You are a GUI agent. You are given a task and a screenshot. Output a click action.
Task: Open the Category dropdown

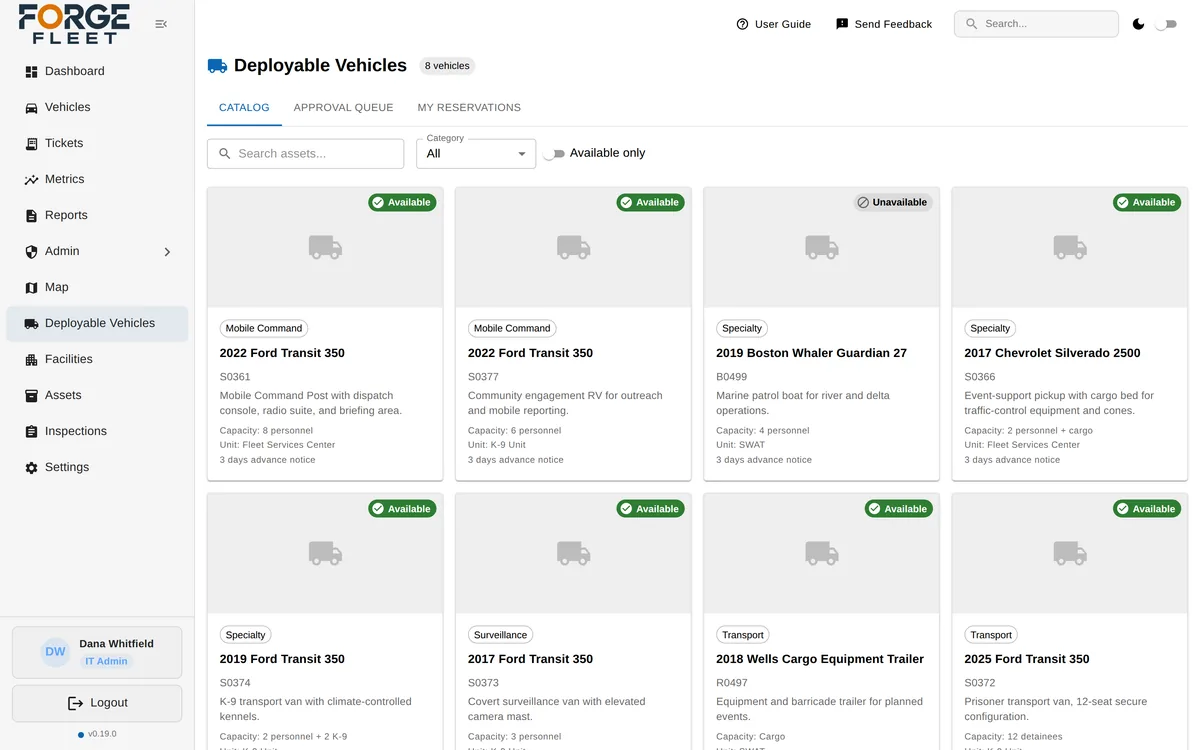[476, 154]
